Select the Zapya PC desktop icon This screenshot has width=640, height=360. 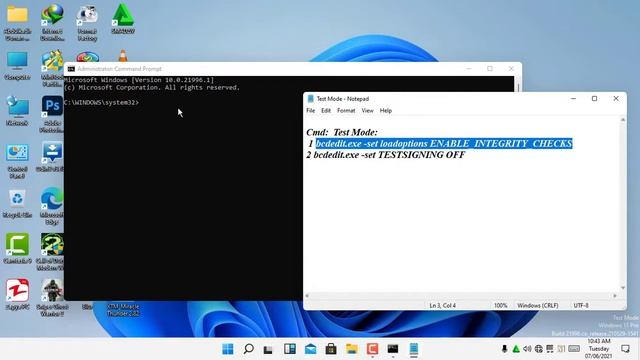click(17, 294)
